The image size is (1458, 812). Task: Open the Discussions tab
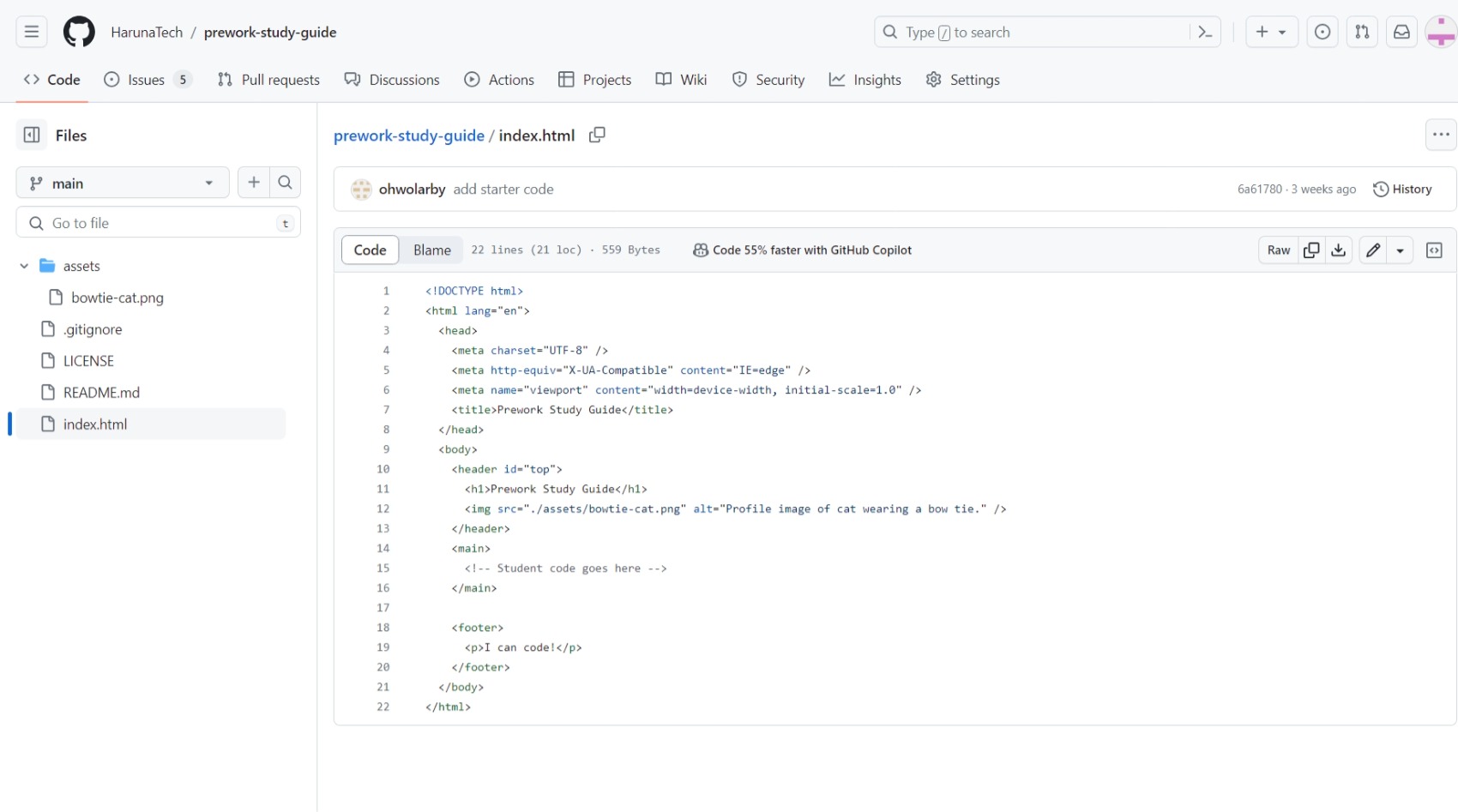coord(392,80)
